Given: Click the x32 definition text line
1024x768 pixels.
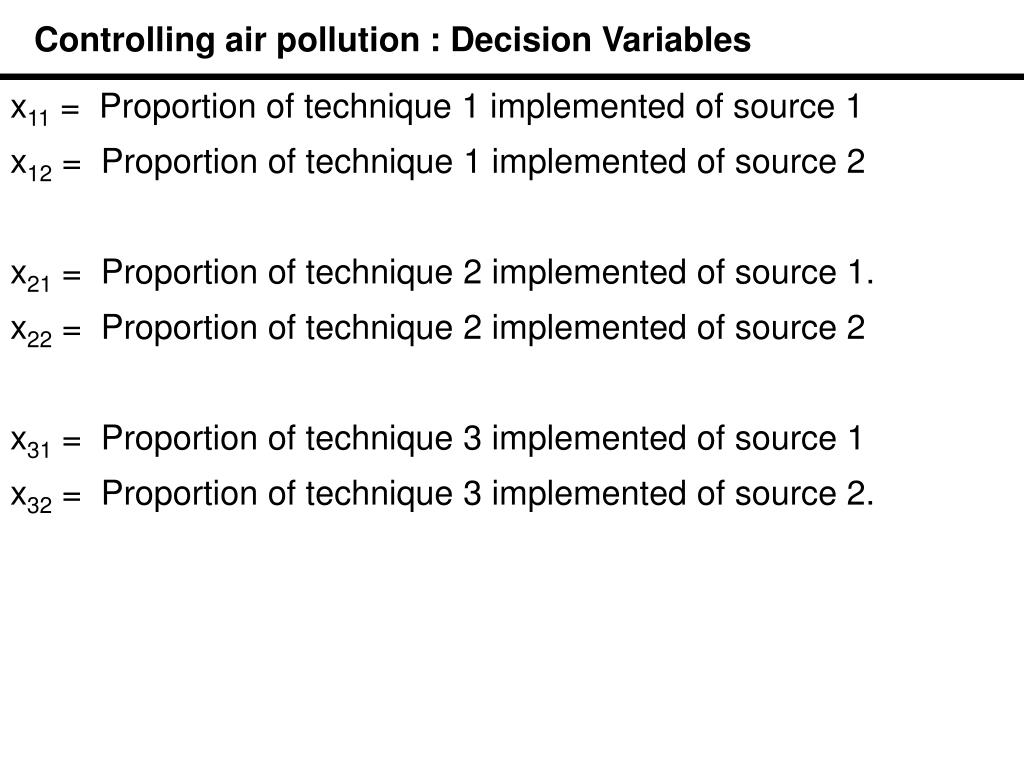Looking at the screenshot, I should [487, 494].
